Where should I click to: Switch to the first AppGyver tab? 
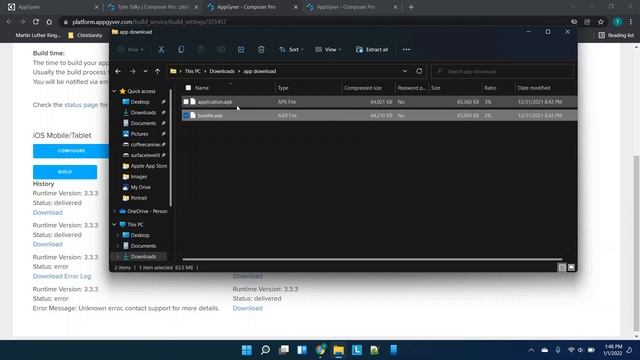click(53, 7)
